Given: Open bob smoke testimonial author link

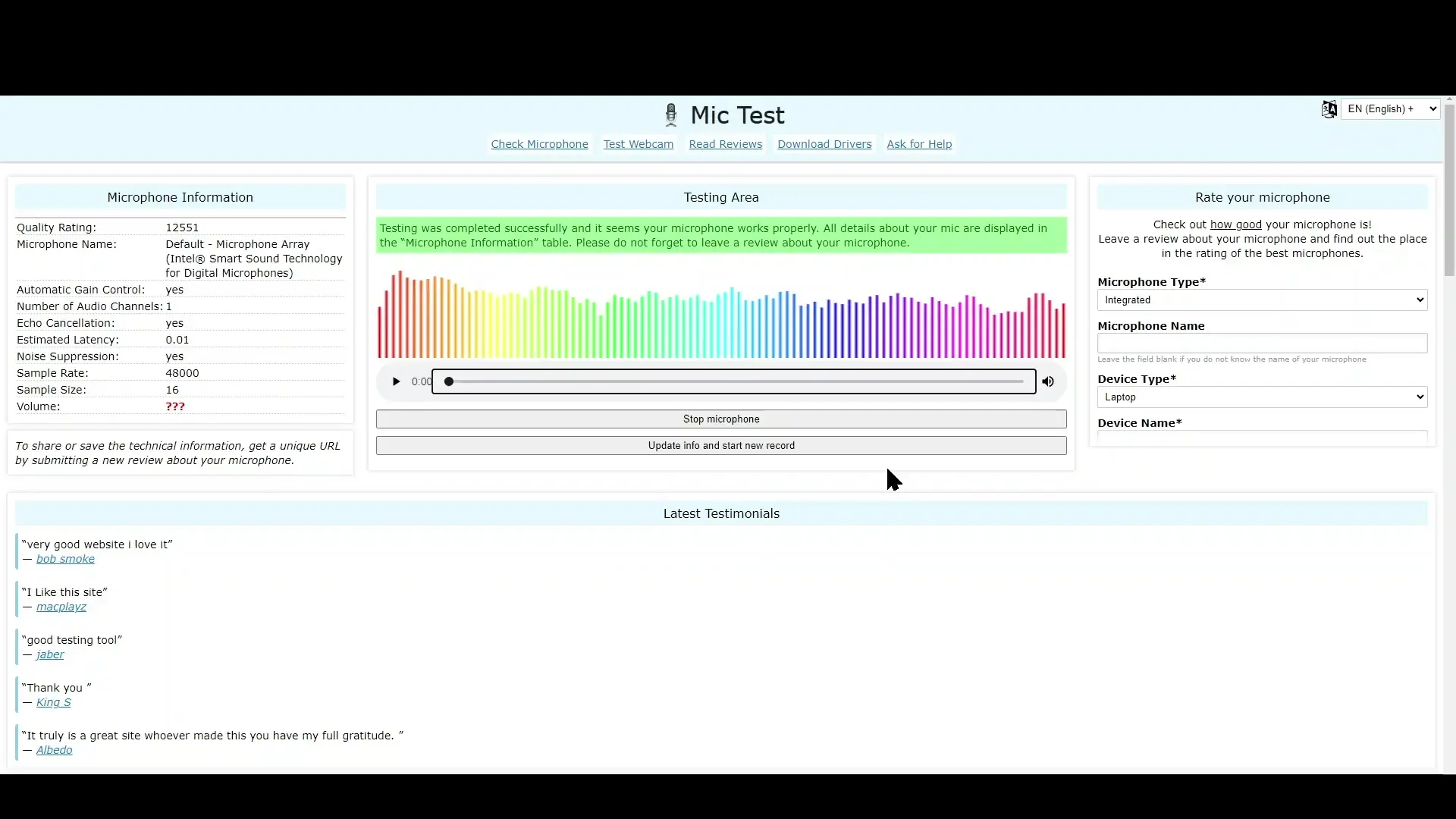Looking at the screenshot, I should pos(65,559).
